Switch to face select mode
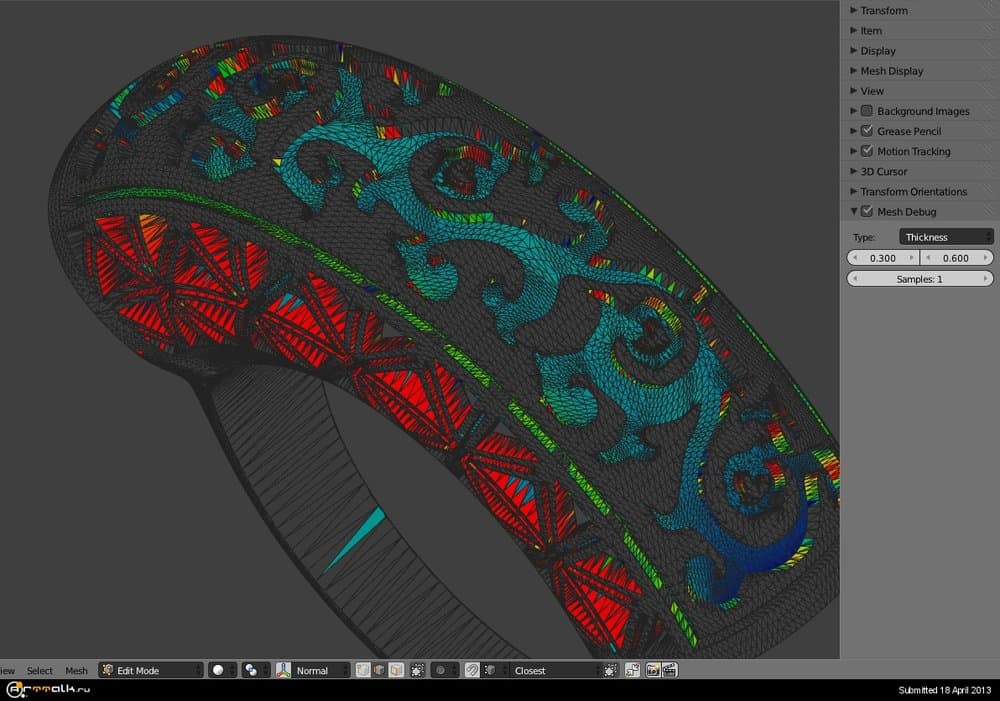1000x701 pixels. pyautogui.click(x=398, y=670)
